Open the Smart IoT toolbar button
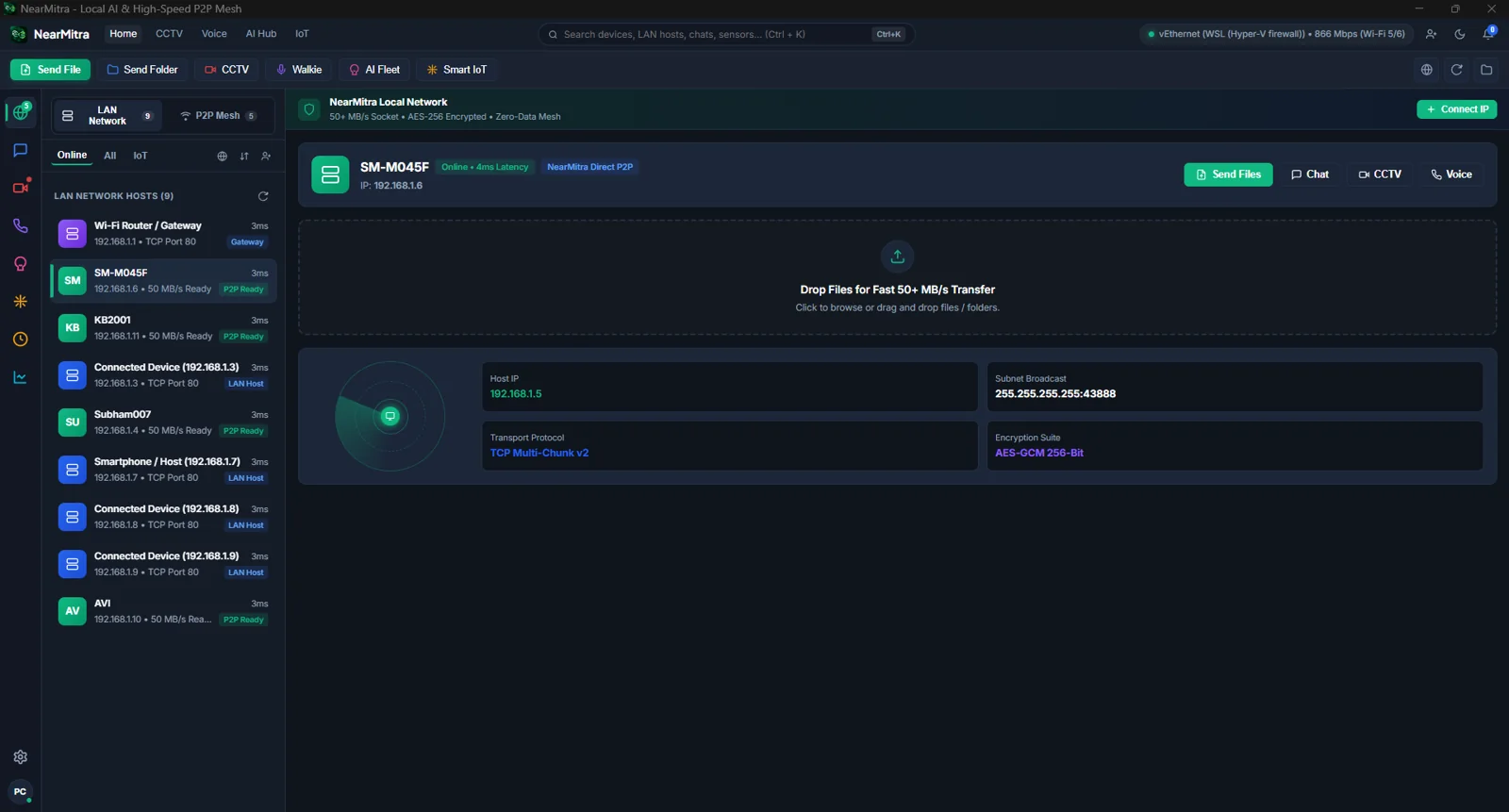1509x812 pixels. click(x=456, y=70)
